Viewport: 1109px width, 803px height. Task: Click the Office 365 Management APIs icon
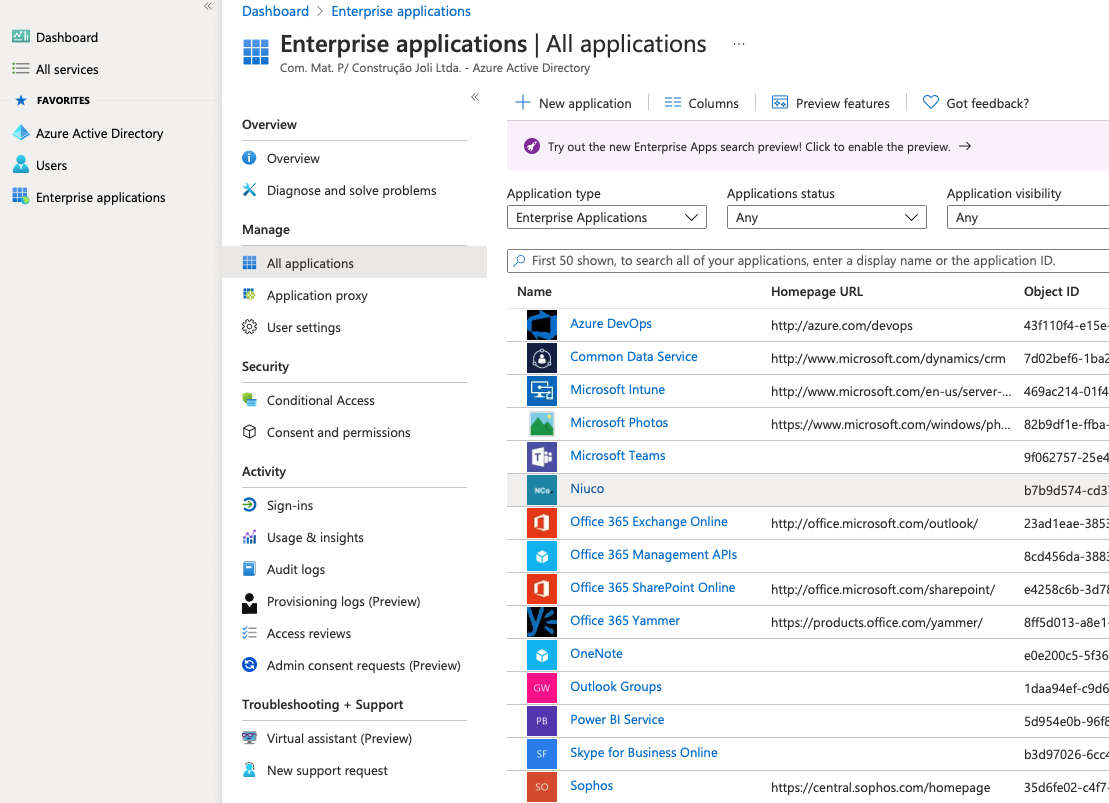(x=542, y=556)
